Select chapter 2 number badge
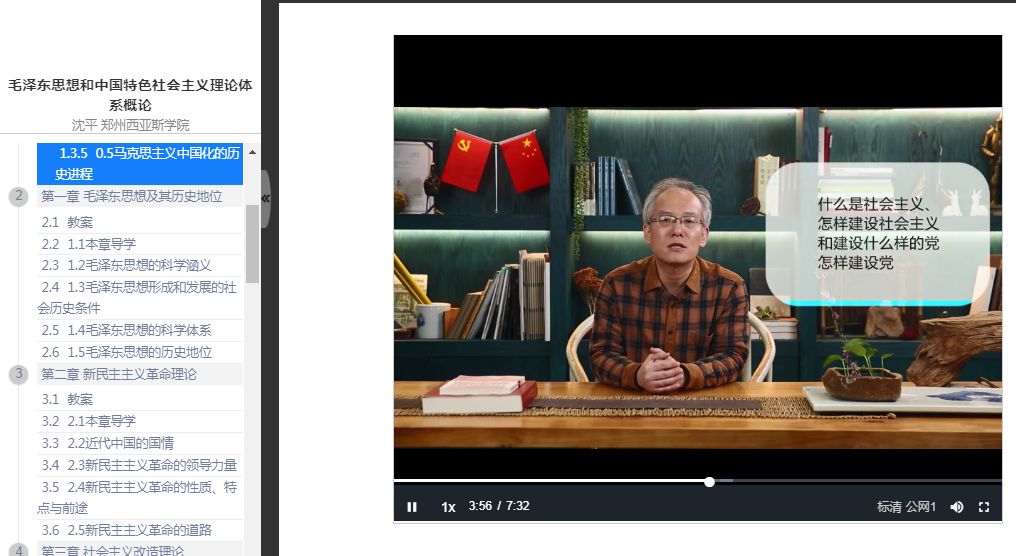Image resolution: width=1016 pixels, height=556 pixels. pyautogui.click(x=18, y=196)
